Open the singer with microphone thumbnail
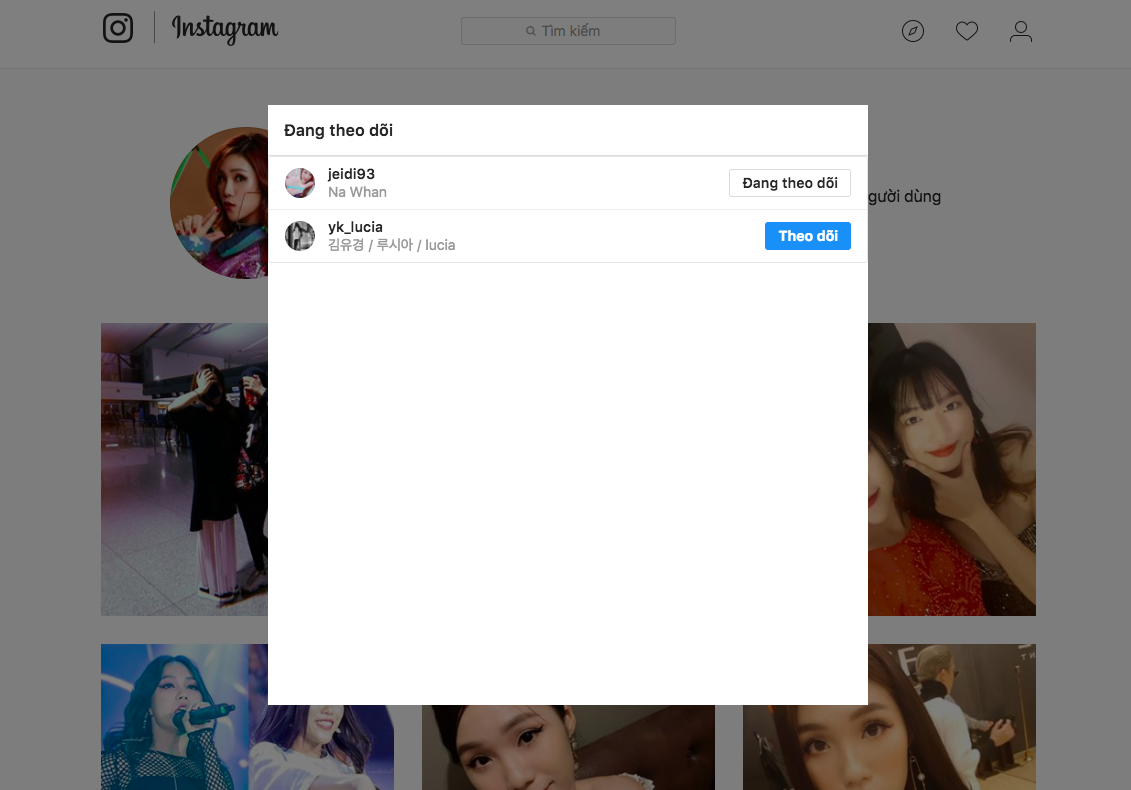The width and height of the screenshot is (1131, 790). coord(184,716)
